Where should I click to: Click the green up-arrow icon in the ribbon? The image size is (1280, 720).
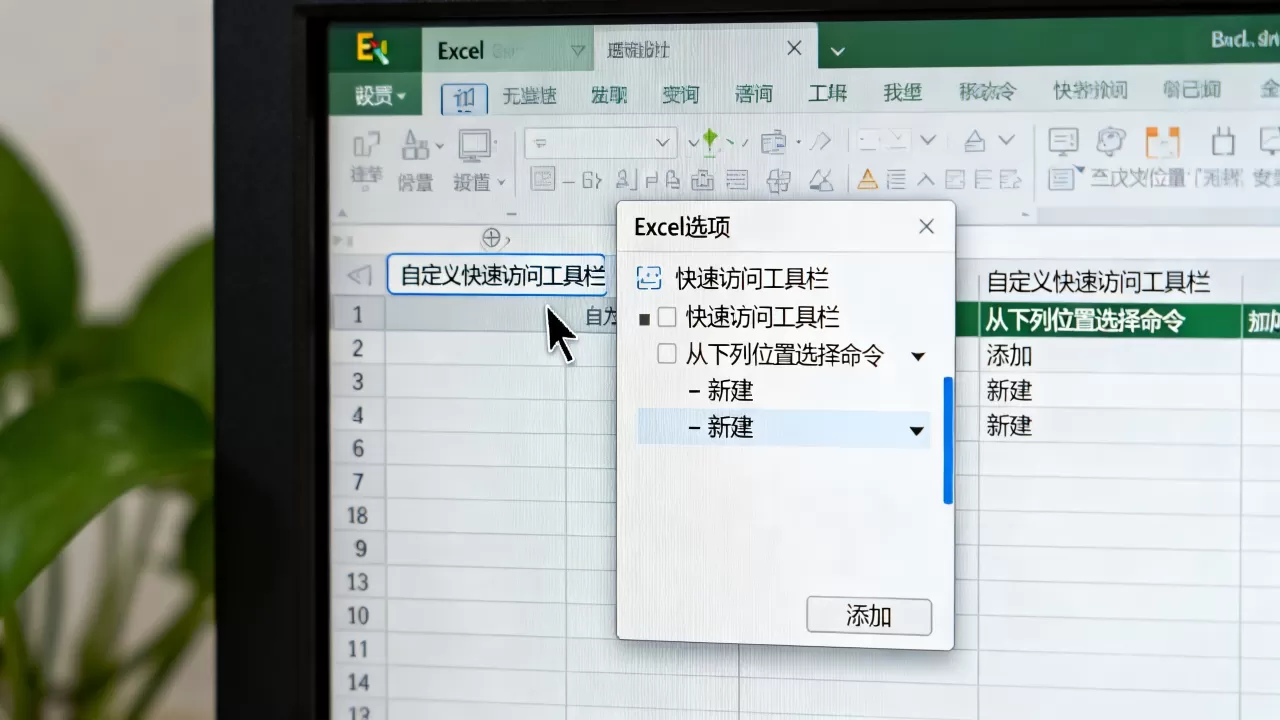(x=710, y=142)
